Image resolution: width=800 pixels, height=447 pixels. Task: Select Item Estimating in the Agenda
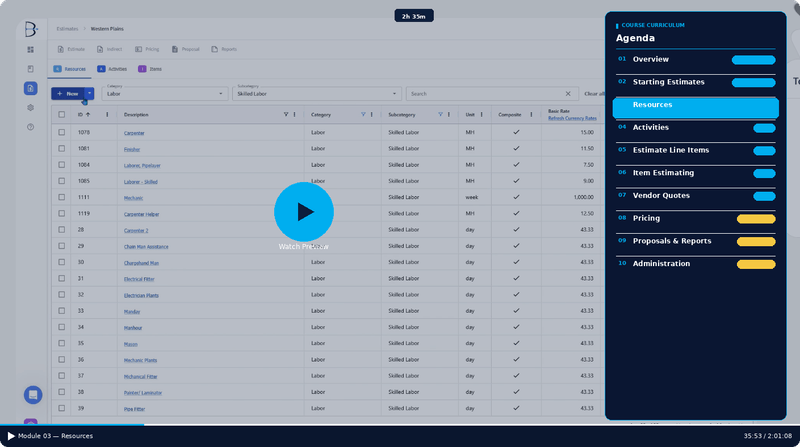coord(695,173)
